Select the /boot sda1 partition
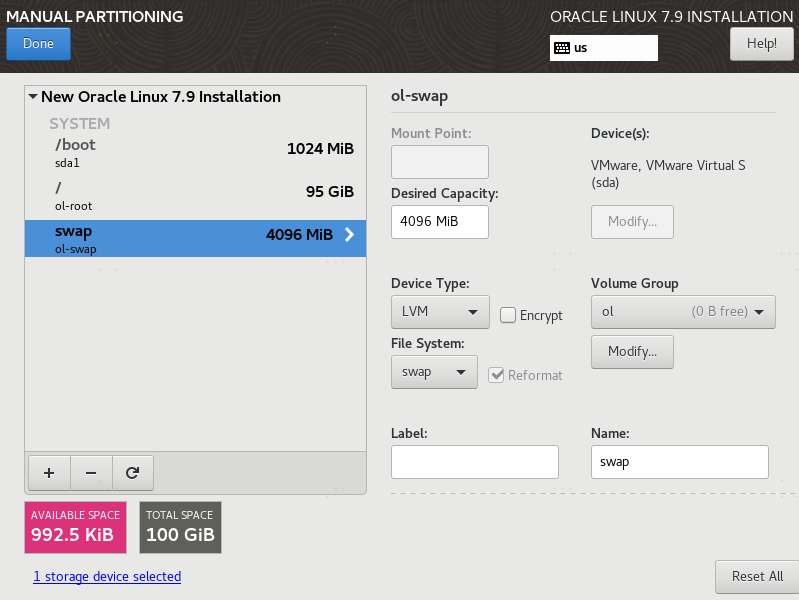 (x=195, y=151)
